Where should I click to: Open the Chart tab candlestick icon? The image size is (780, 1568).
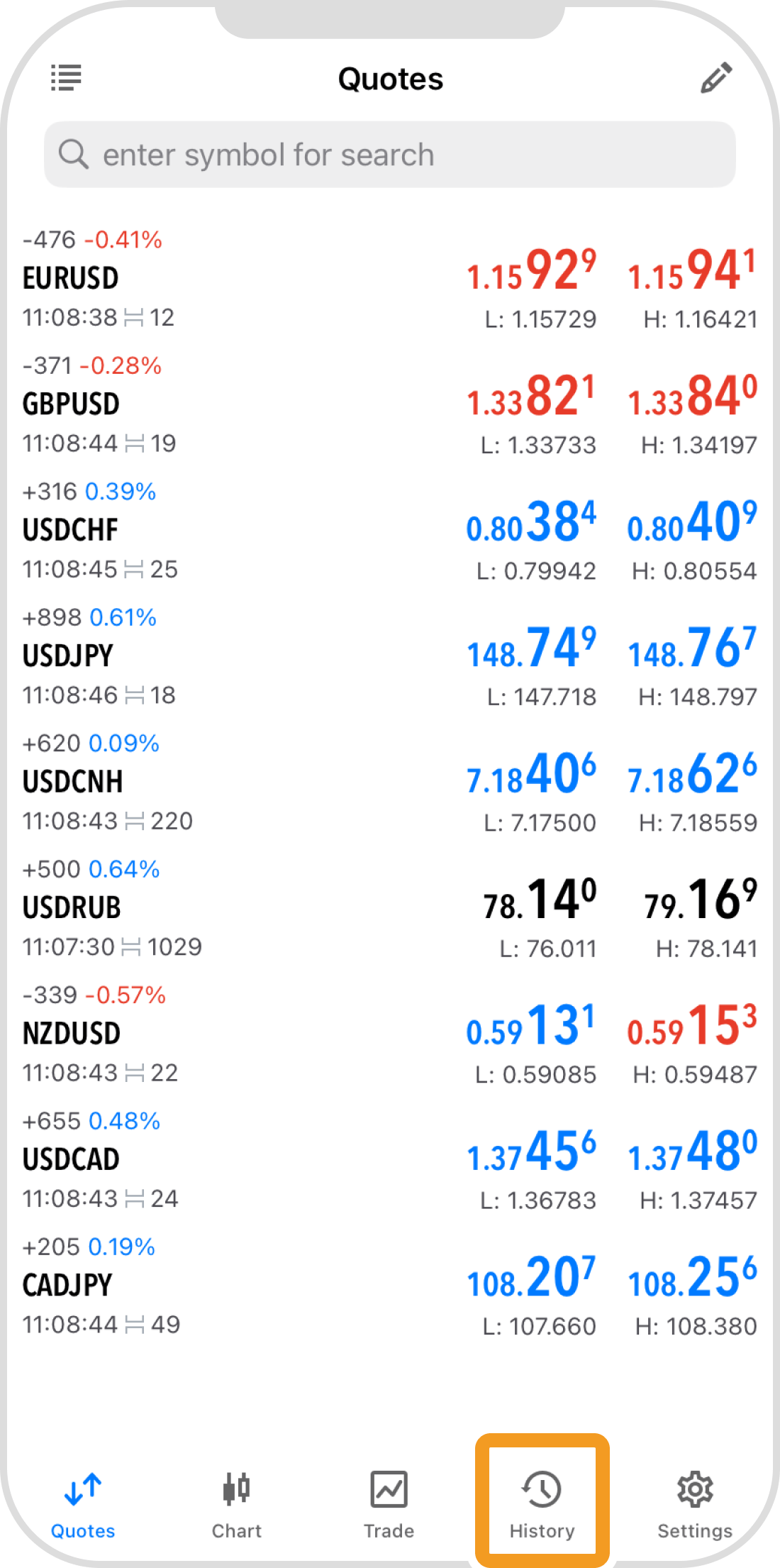[x=236, y=1489]
